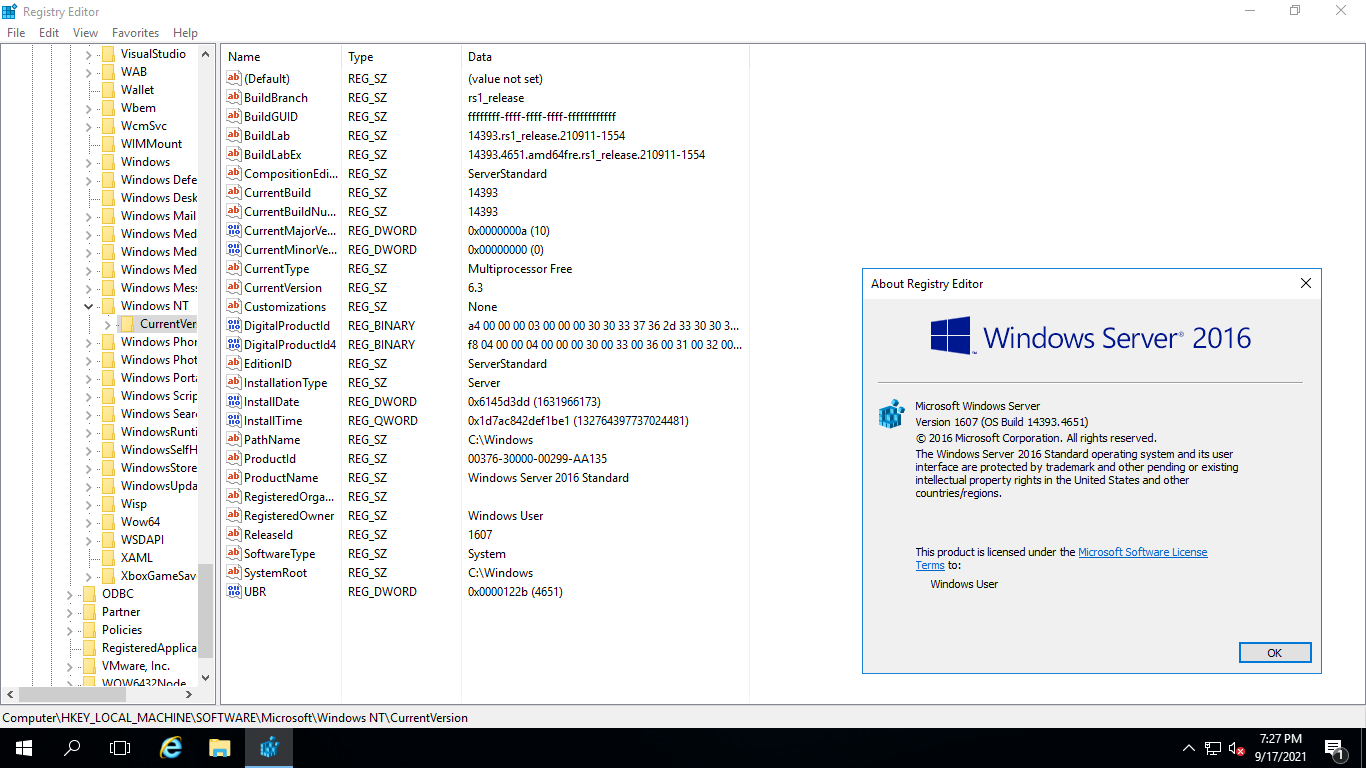Expand the VMware, Inc. tree node

point(69,666)
